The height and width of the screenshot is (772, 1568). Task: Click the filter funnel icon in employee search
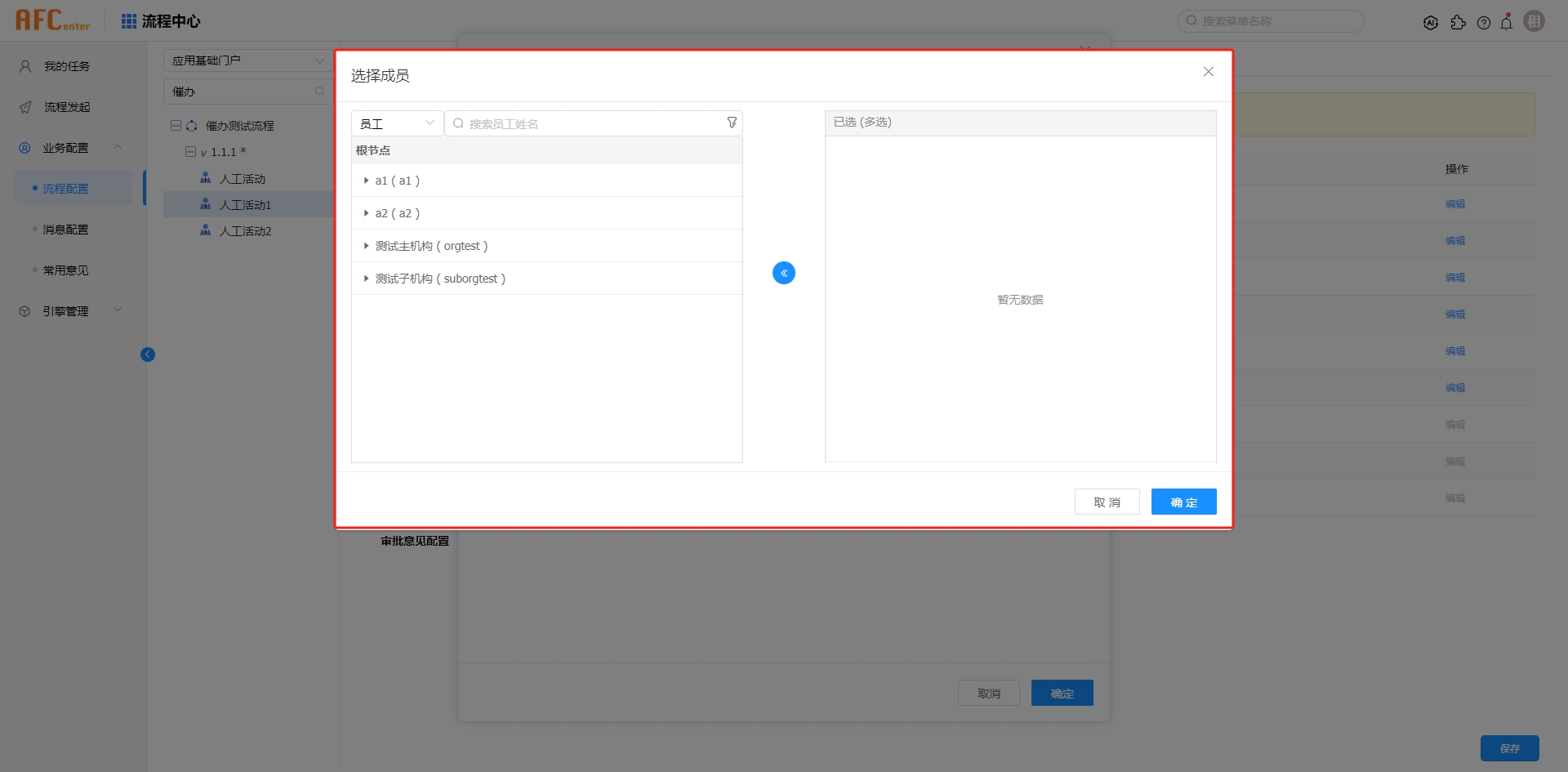point(732,123)
